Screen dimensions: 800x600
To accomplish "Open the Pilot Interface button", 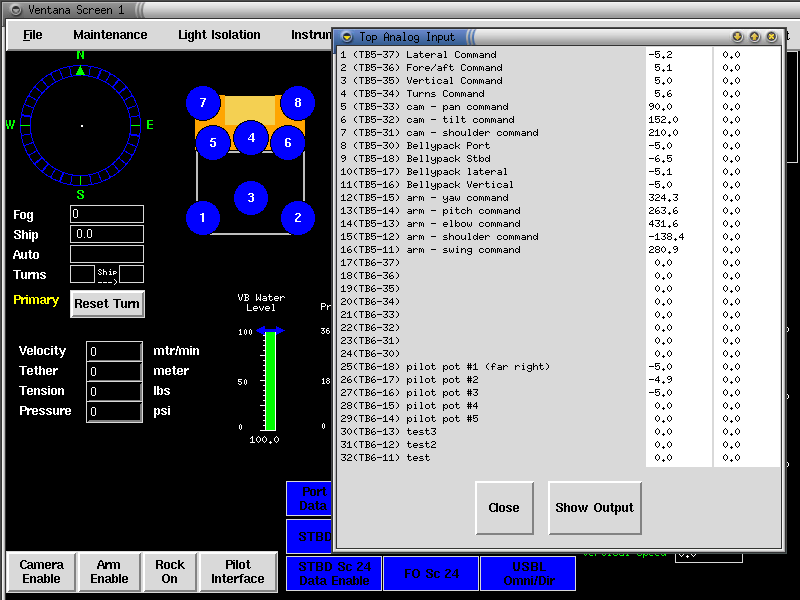I will (238, 572).
